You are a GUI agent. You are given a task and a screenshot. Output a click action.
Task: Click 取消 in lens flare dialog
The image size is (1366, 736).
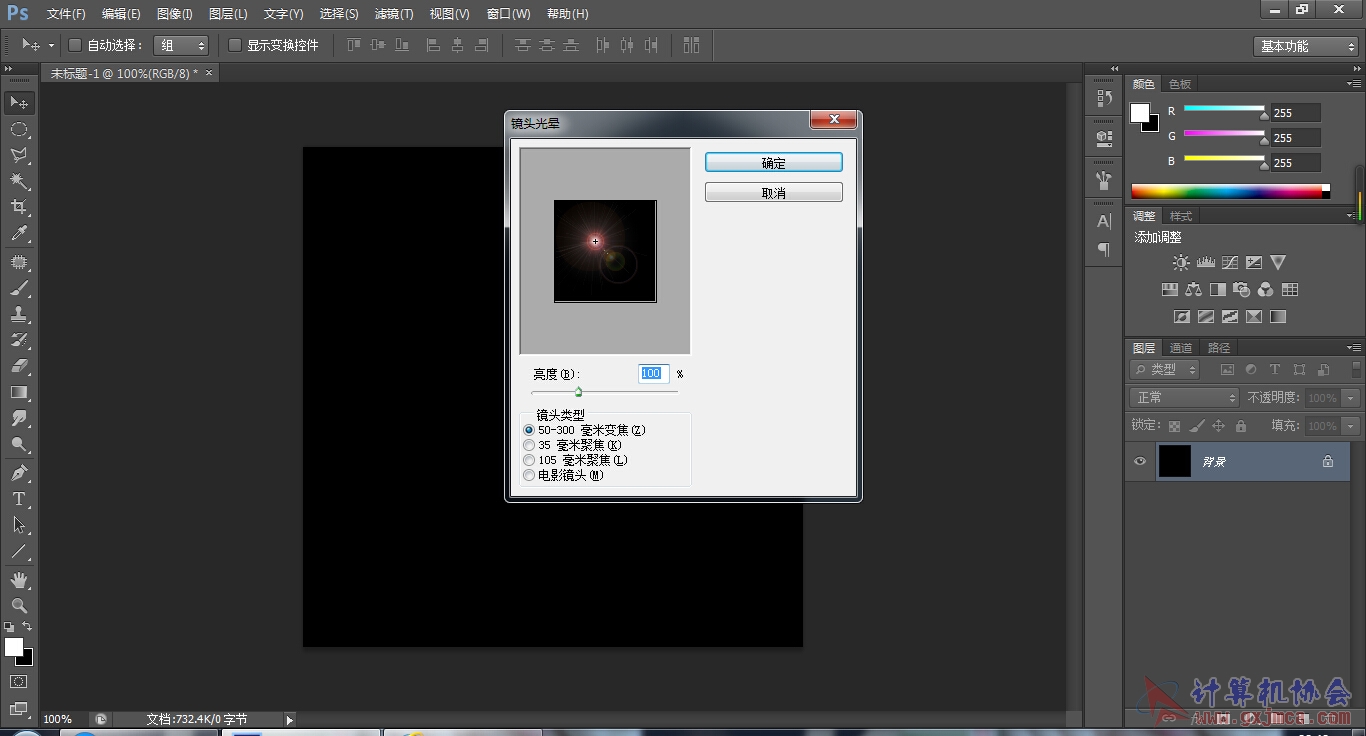[x=773, y=193]
